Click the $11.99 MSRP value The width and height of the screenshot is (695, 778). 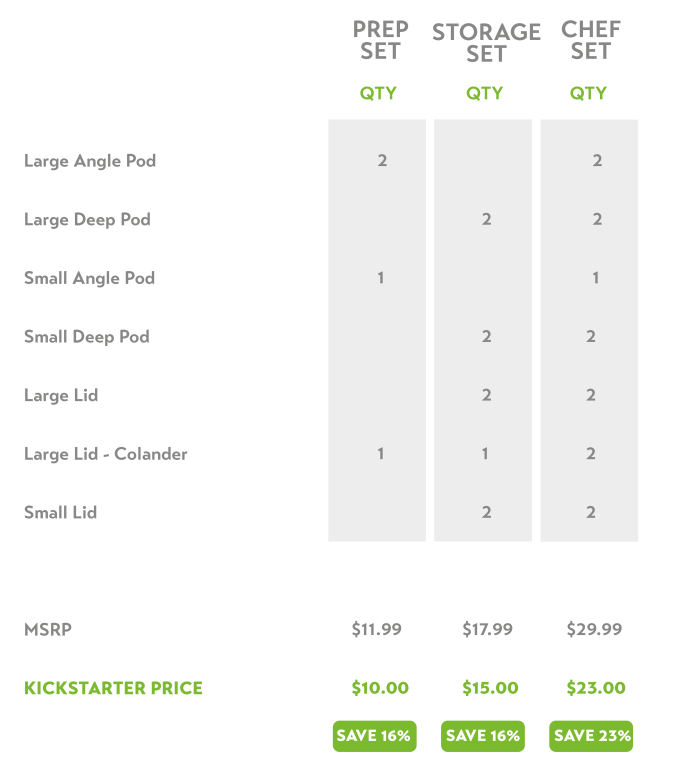(377, 630)
